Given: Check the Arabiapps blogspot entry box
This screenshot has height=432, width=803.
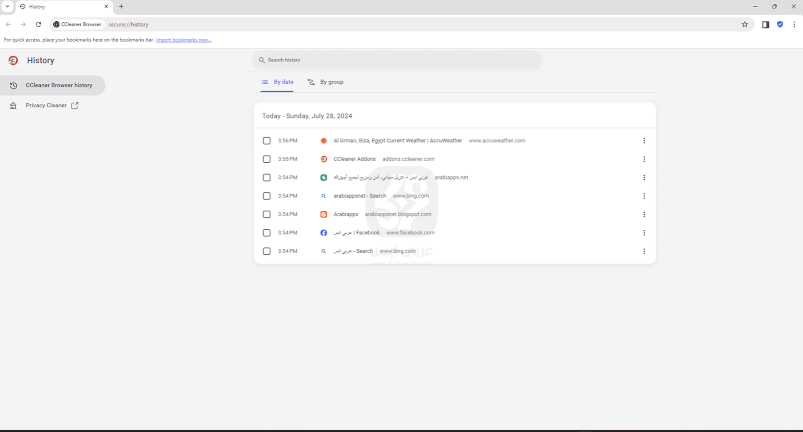Looking at the screenshot, I should click(267, 214).
